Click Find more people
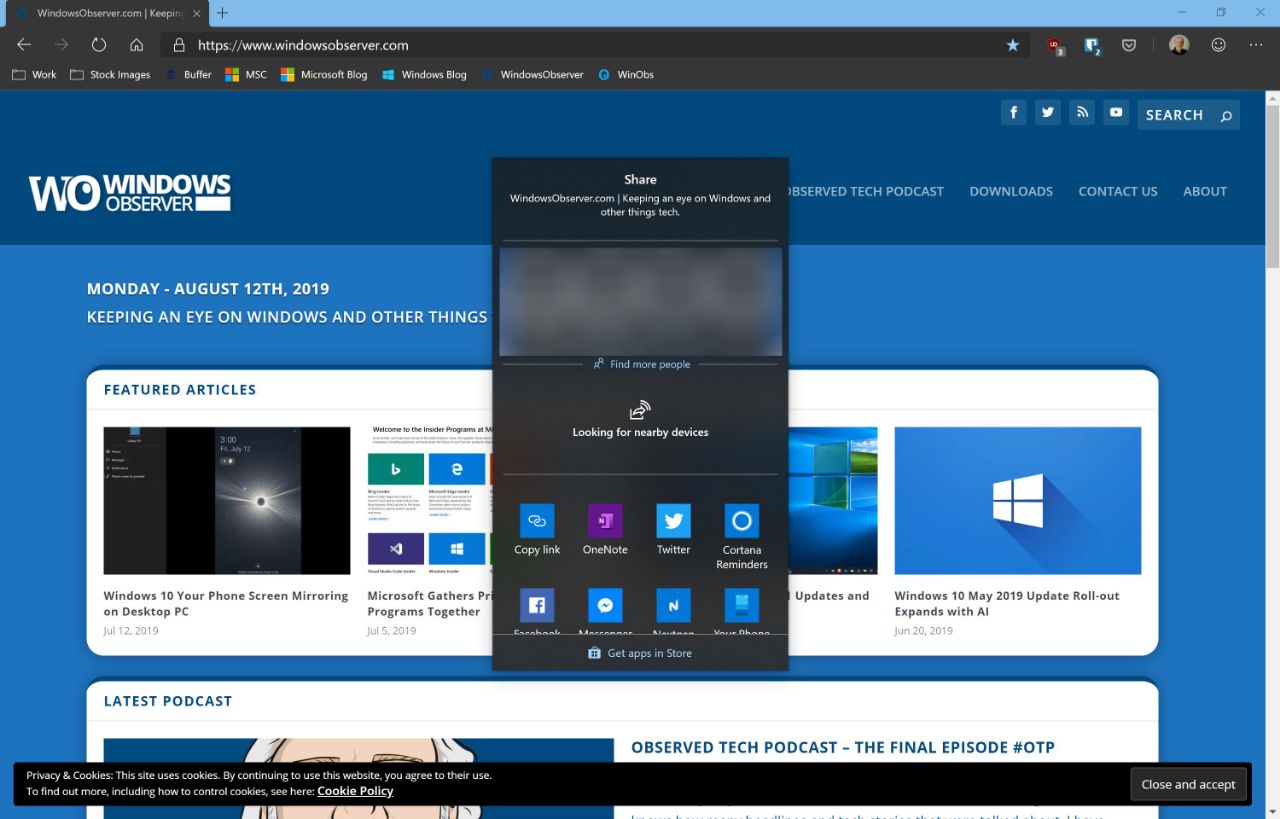The height and width of the screenshot is (819, 1280). point(641,364)
